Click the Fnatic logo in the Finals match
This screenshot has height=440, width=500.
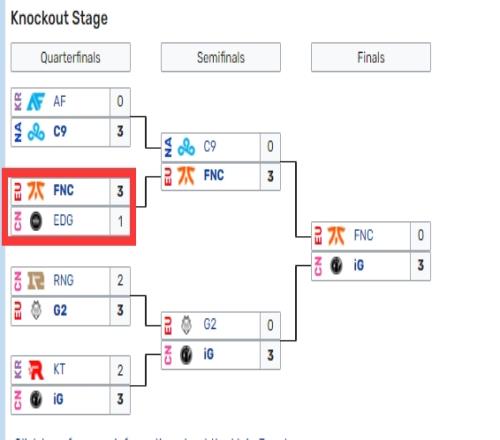[x=336, y=236]
